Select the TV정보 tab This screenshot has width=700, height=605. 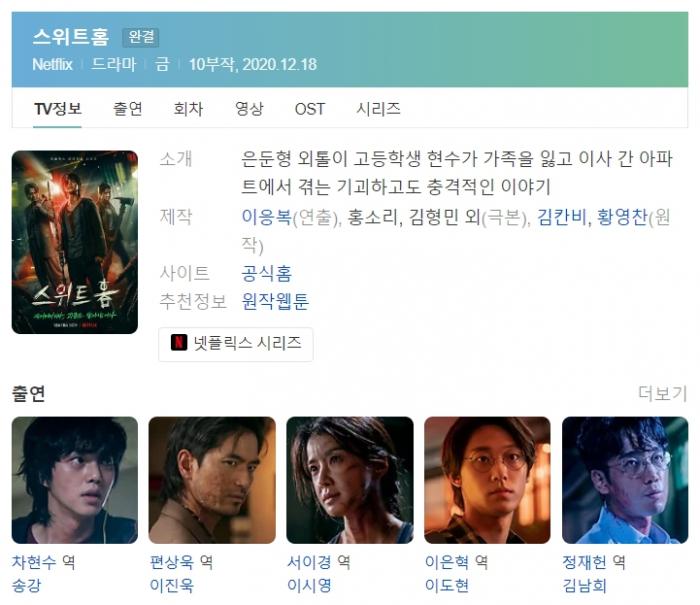58,108
